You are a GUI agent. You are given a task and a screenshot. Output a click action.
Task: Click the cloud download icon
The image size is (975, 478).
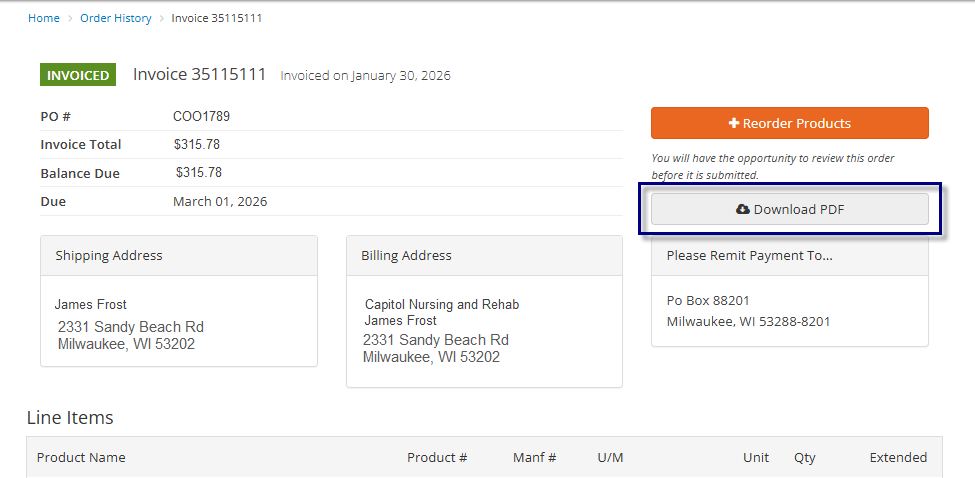742,209
